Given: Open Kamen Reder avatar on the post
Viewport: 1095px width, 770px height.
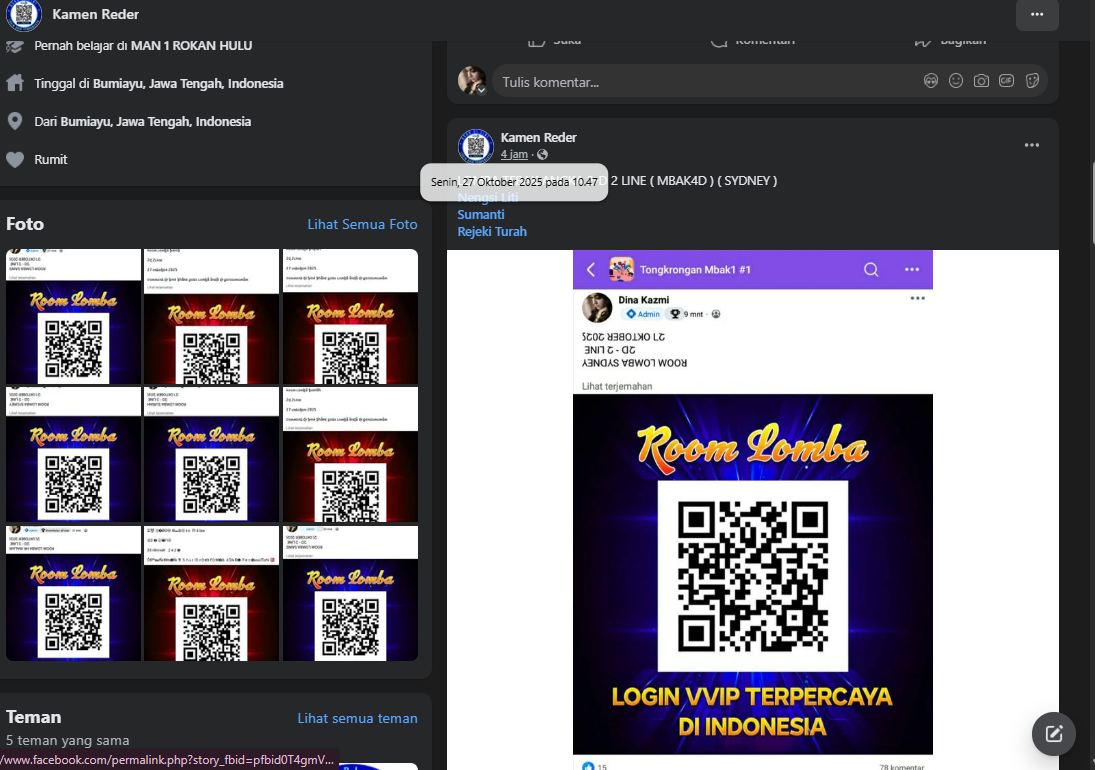Looking at the screenshot, I should (476, 146).
